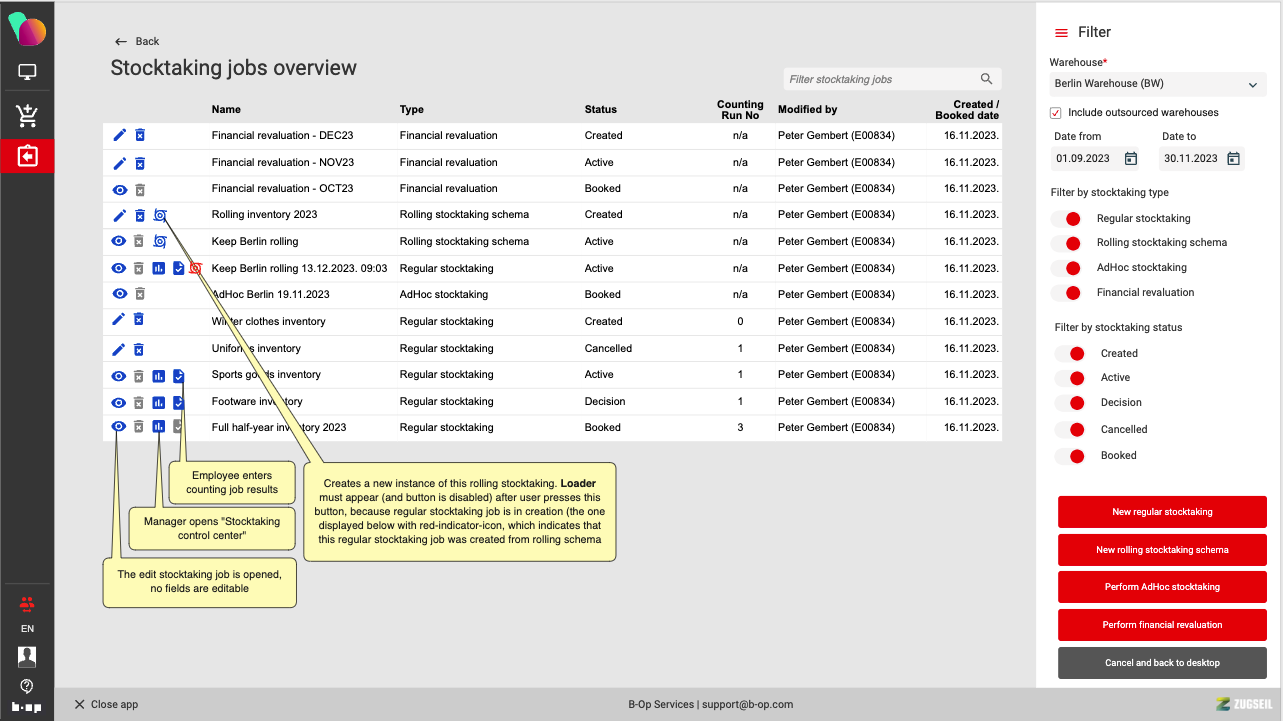The height and width of the screenshot is (721, 1283).
Task: Disable the Cancelled status filter
Action: point(1071,429)
